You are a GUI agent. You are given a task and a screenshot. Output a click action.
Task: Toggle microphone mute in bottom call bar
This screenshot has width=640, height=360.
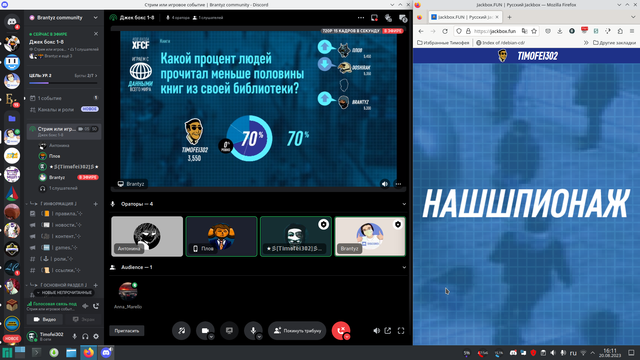point(253,331)
